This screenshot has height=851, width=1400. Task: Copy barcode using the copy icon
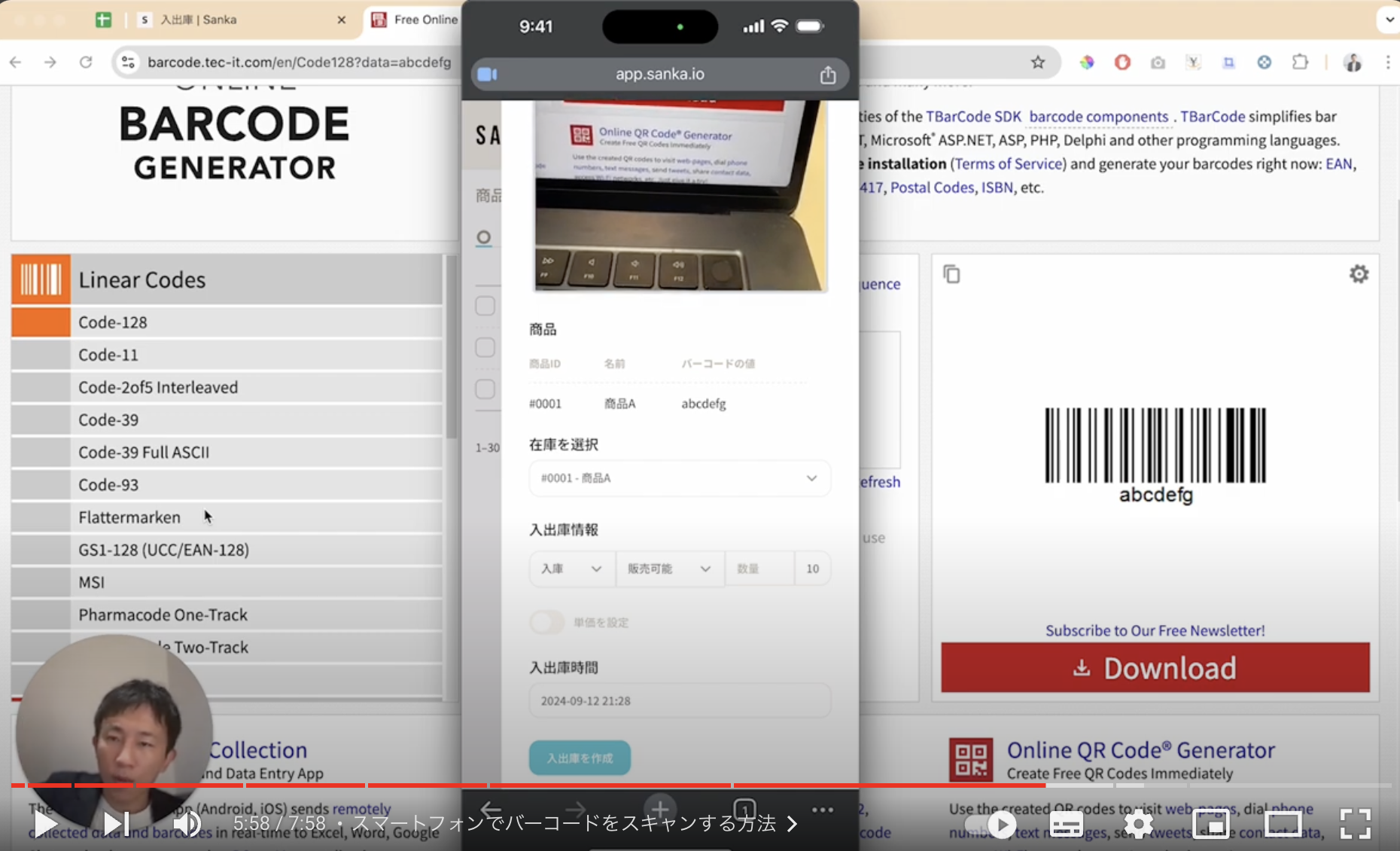(x=951, y=274)
